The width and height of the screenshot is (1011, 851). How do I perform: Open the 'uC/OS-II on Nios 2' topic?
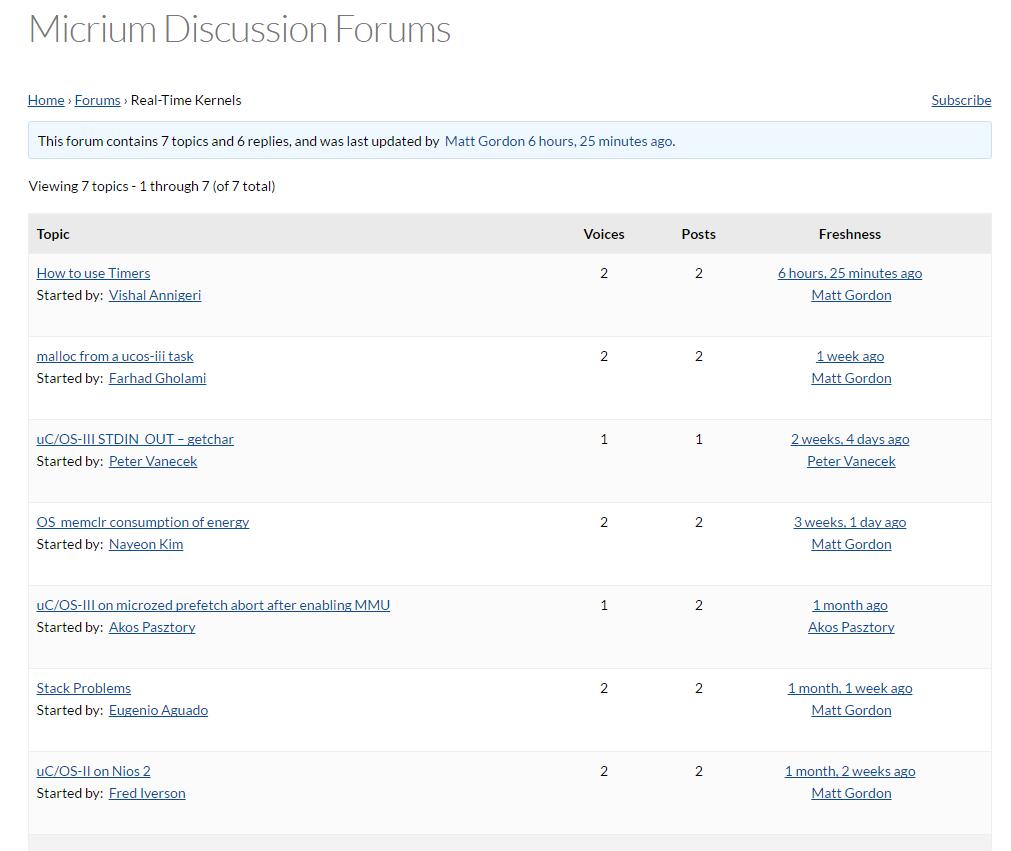point(93,771)
